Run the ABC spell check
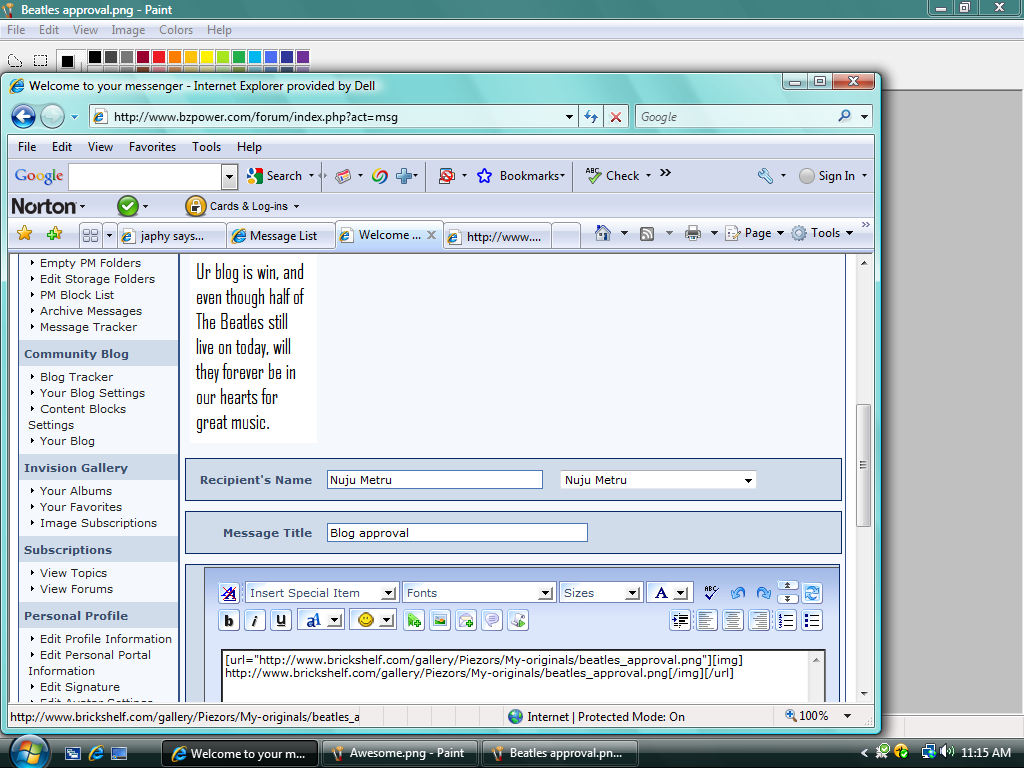Screen dimensions: 1024x768 tap(711, 592)
